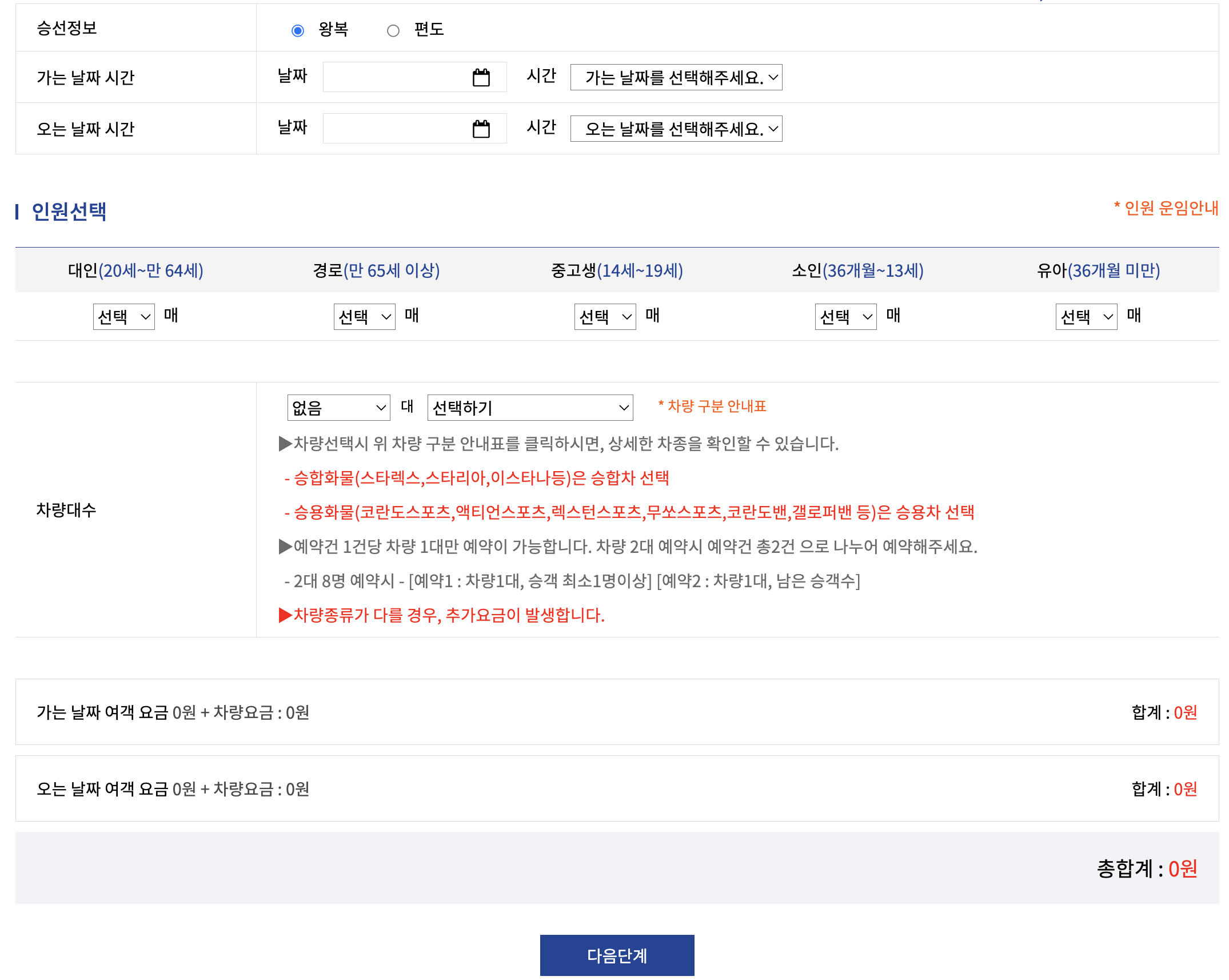Screen dimensions: 1229x980
Task: Open 소인 child ticket count dropdown
Action: click(x=845, y=316)
